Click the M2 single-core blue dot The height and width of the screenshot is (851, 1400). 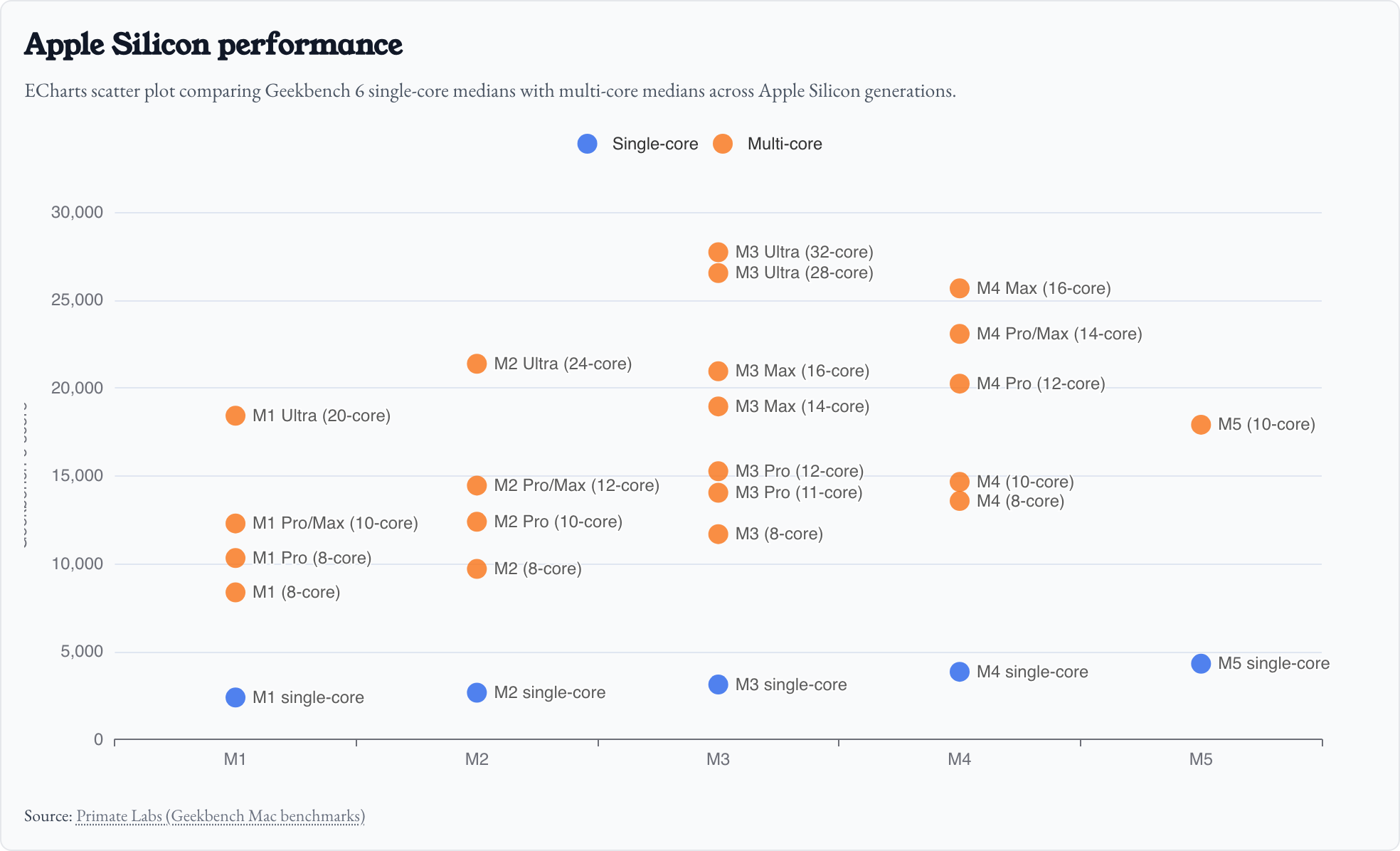[477, 692]
